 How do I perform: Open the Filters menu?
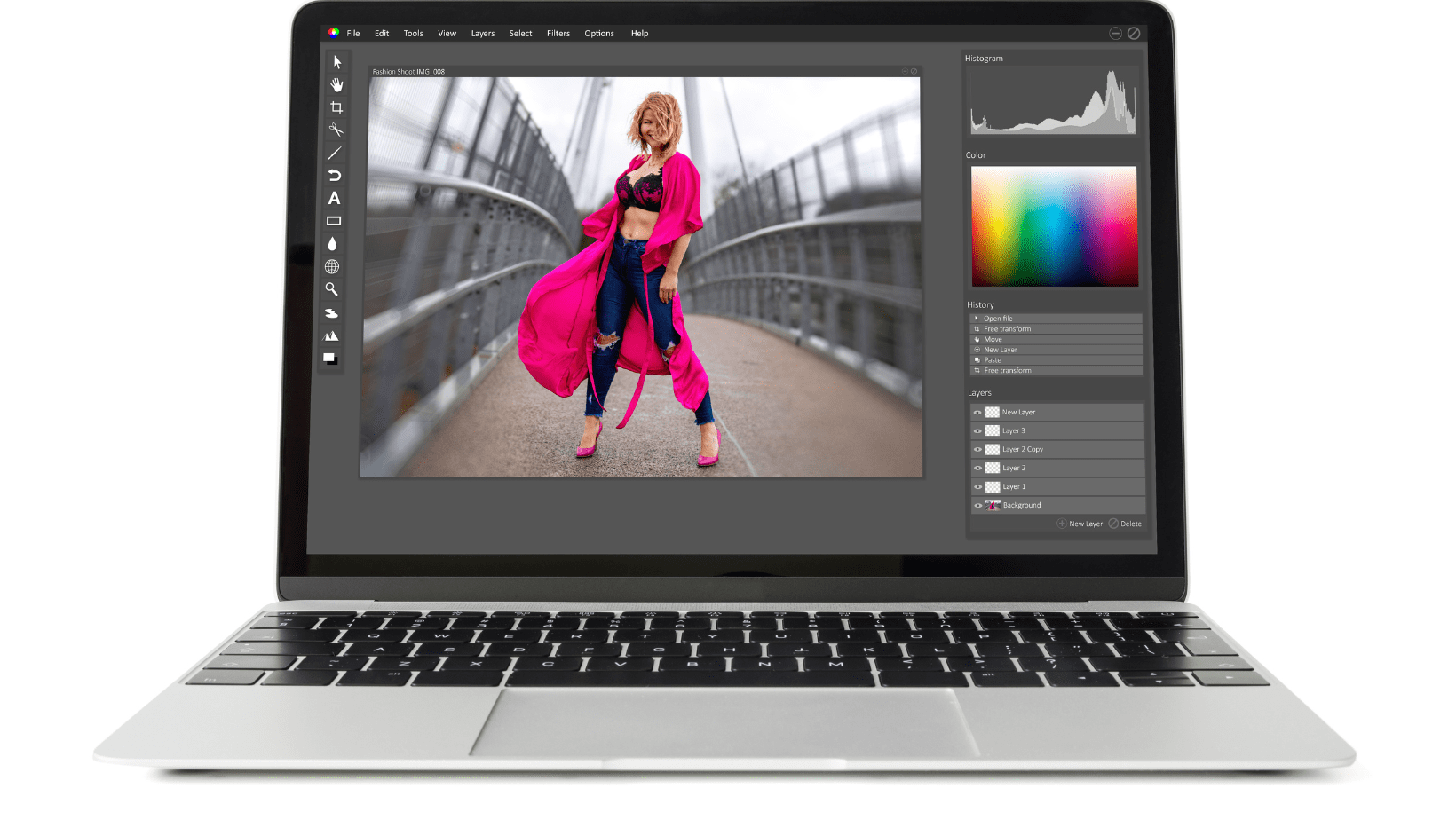[x=558, y=34]
